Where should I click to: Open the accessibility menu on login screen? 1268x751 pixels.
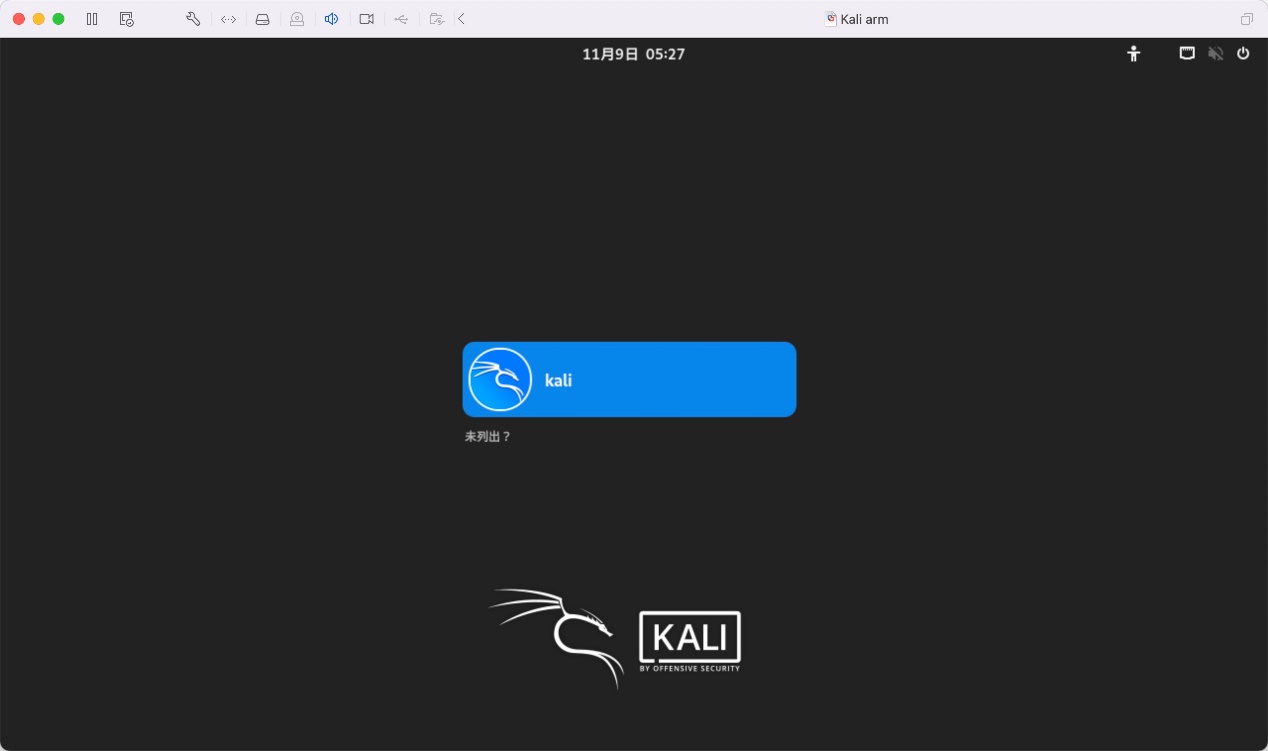tap(1133, 54)
